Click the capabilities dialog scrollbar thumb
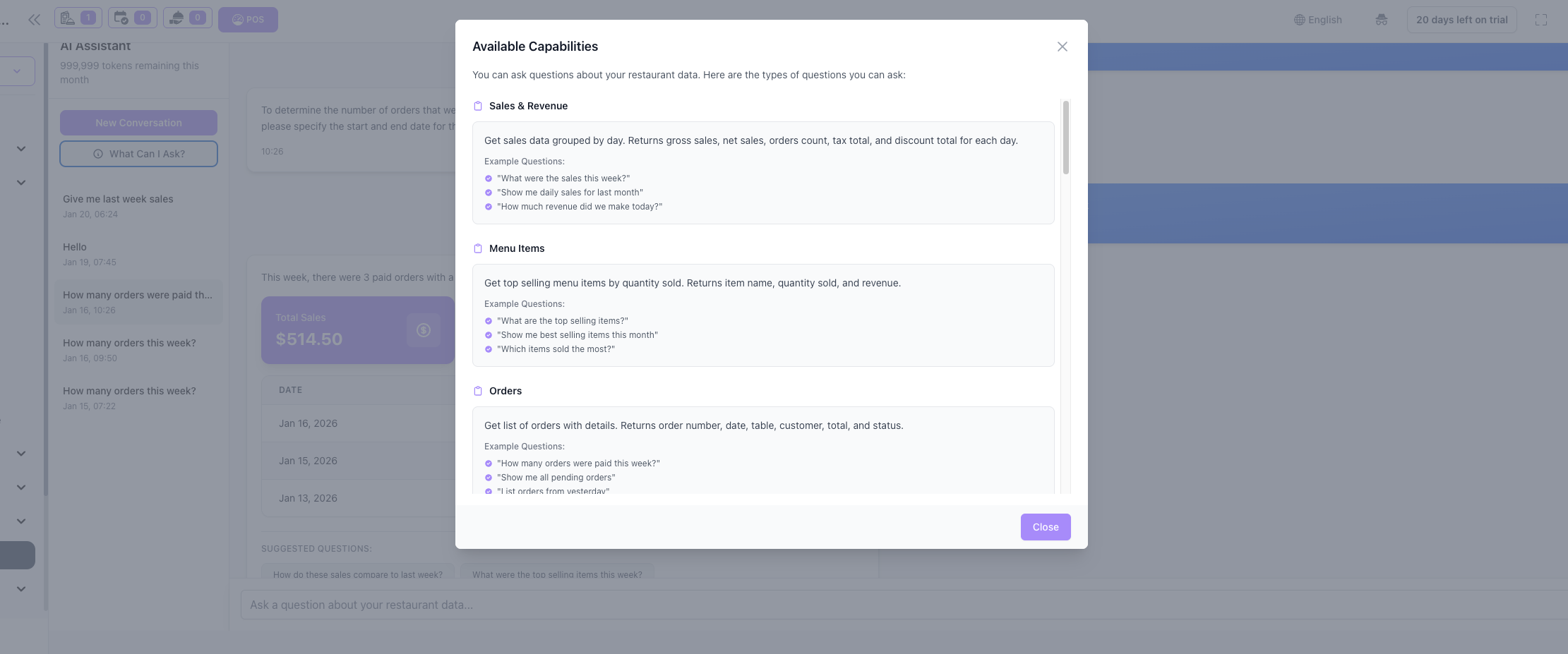1568x654 pixels. tap(1065, 138)
